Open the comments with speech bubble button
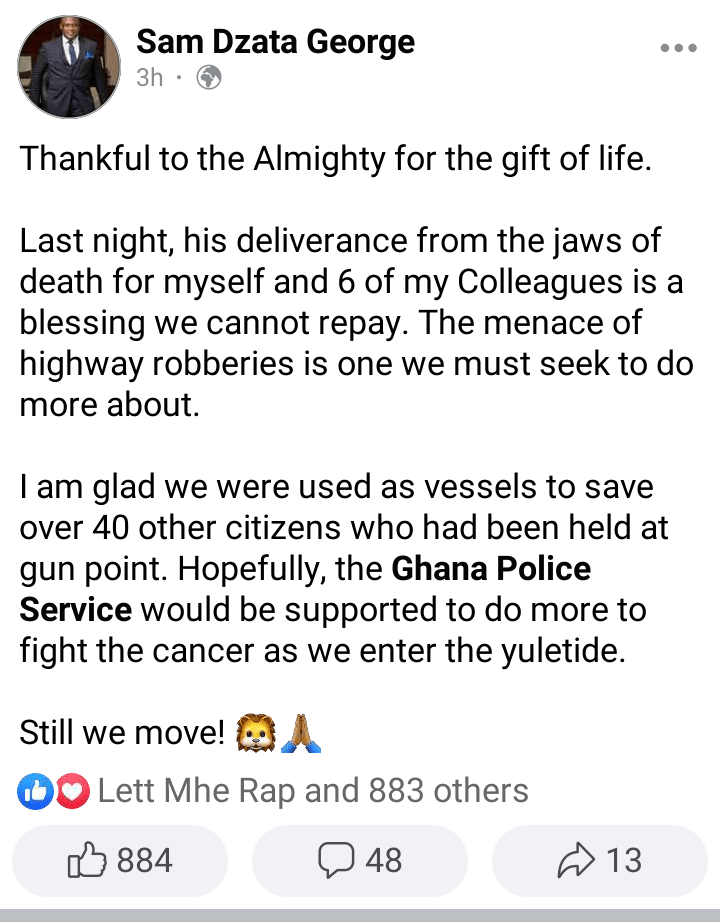The width and height of the screenshot is (720, 922). [x=360, y=860]
